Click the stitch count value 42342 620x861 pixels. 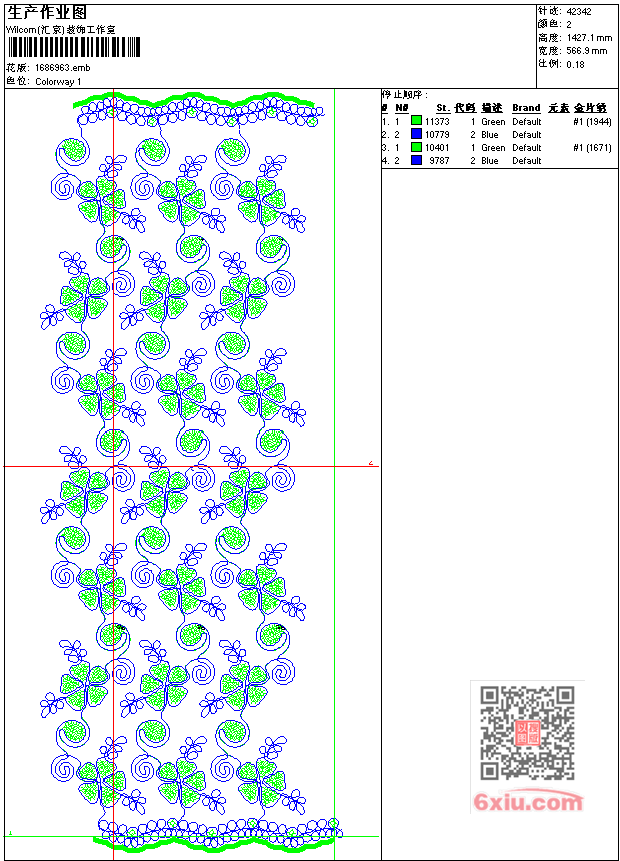point(579,12)
